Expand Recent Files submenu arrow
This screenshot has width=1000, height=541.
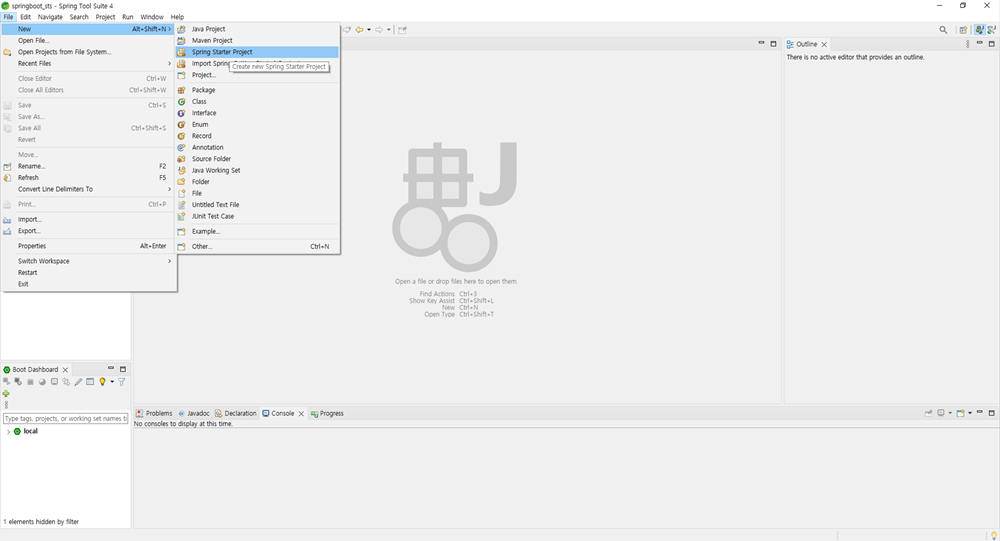170,63
